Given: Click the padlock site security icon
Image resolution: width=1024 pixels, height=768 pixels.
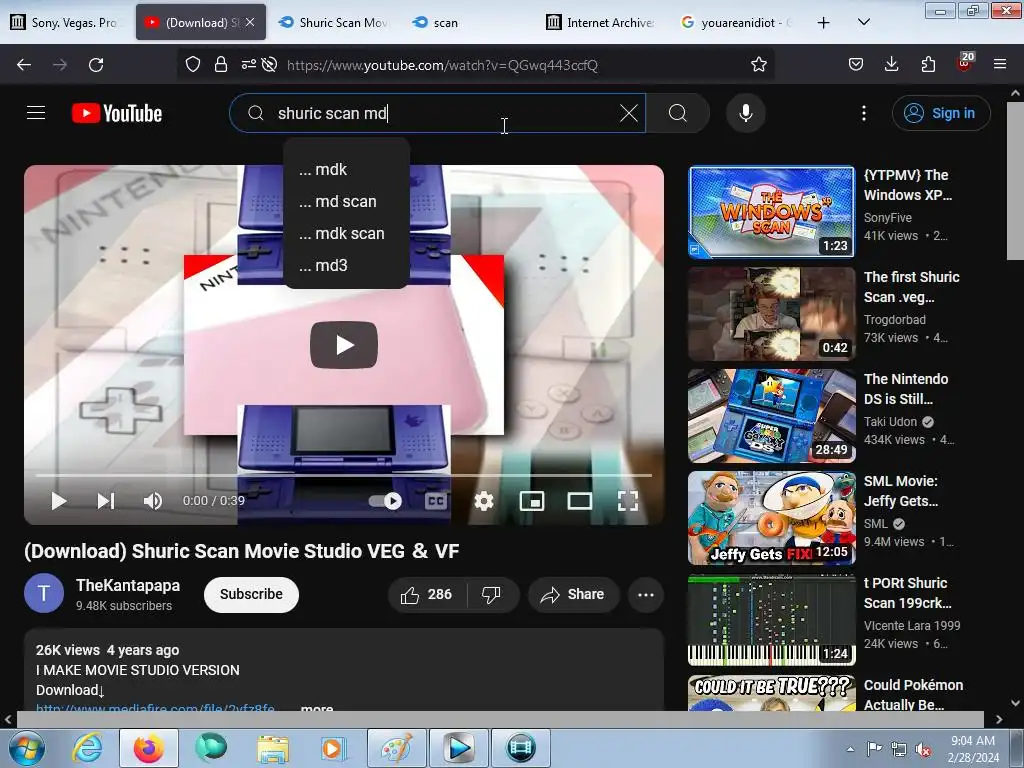Looking at the screenshot, I should point(221,65).
